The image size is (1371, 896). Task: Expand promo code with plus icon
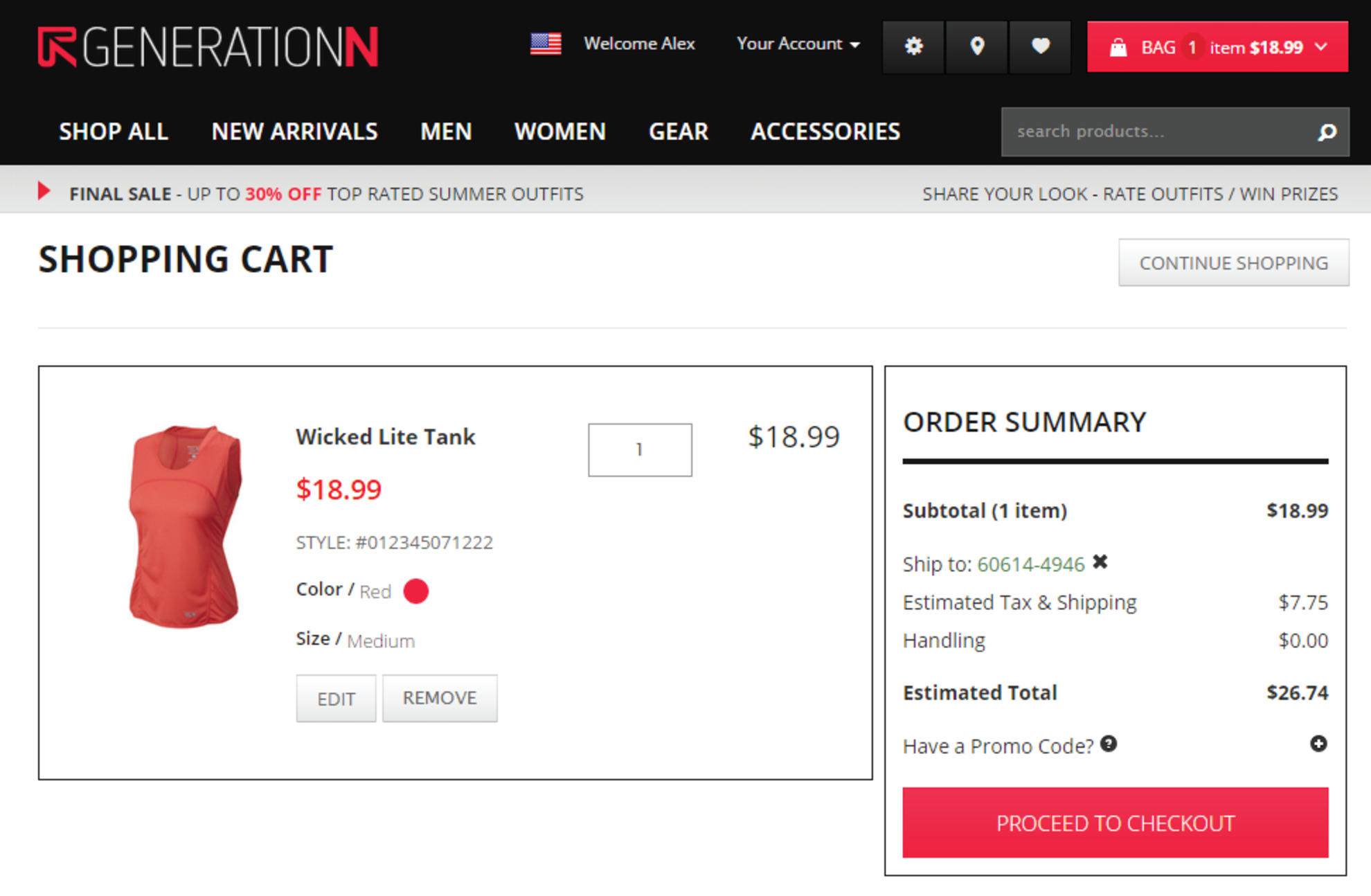(1318, 744)
